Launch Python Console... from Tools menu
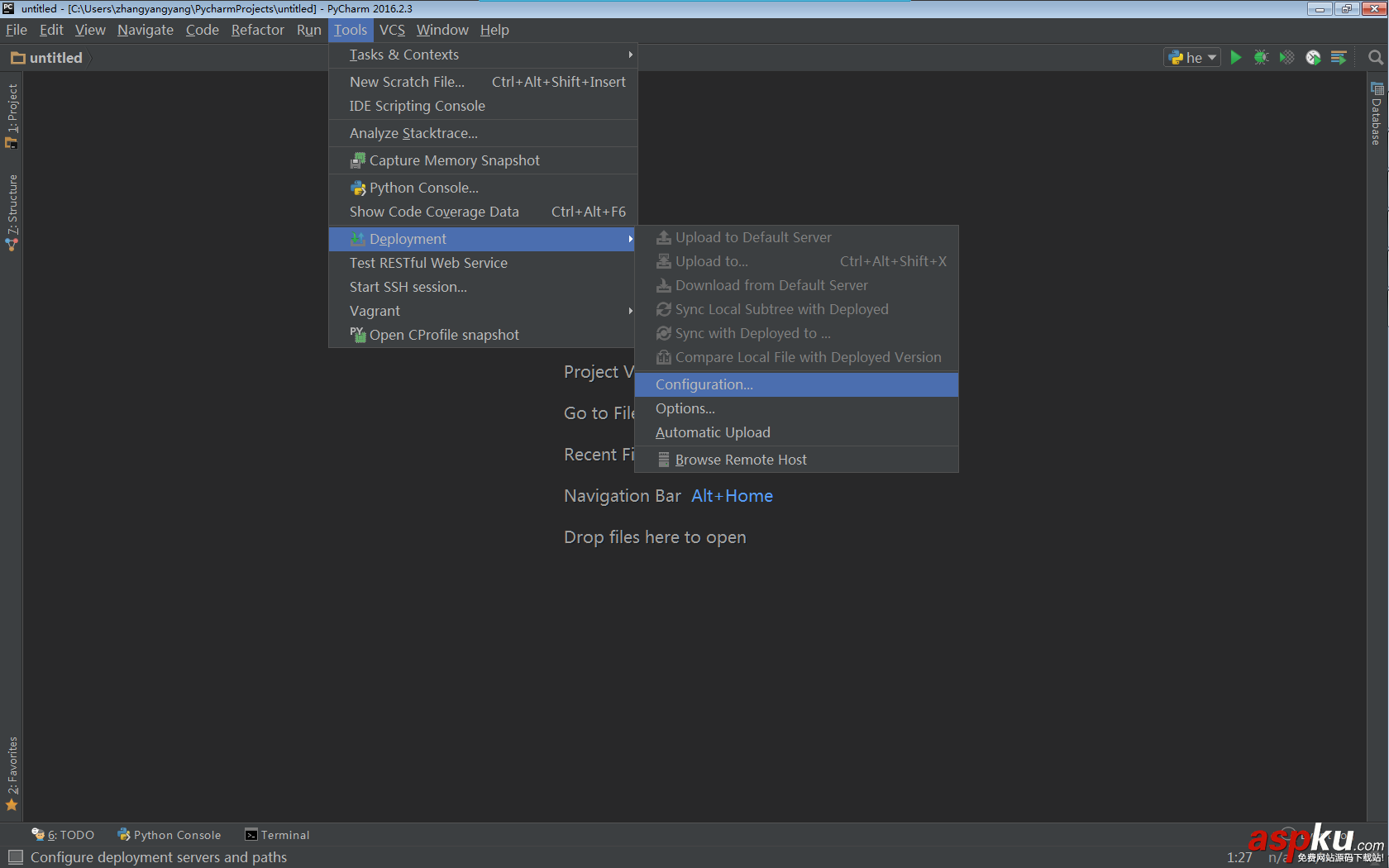Image resolution: width=1389 pixels, height=868 pixels. click(483, 188)
